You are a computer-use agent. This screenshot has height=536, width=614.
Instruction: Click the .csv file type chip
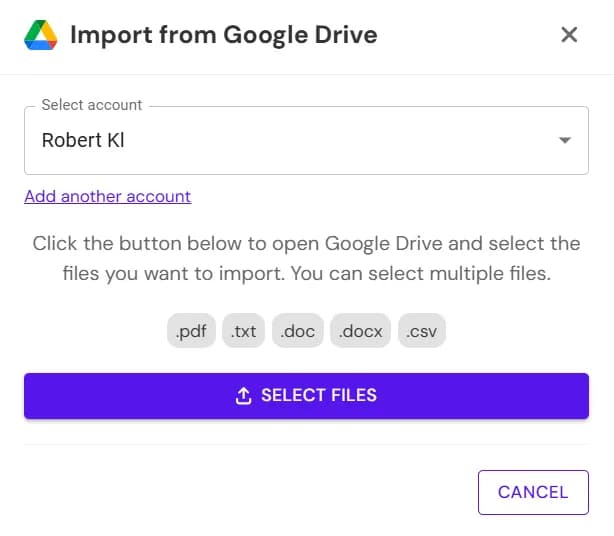coord(421,331)
